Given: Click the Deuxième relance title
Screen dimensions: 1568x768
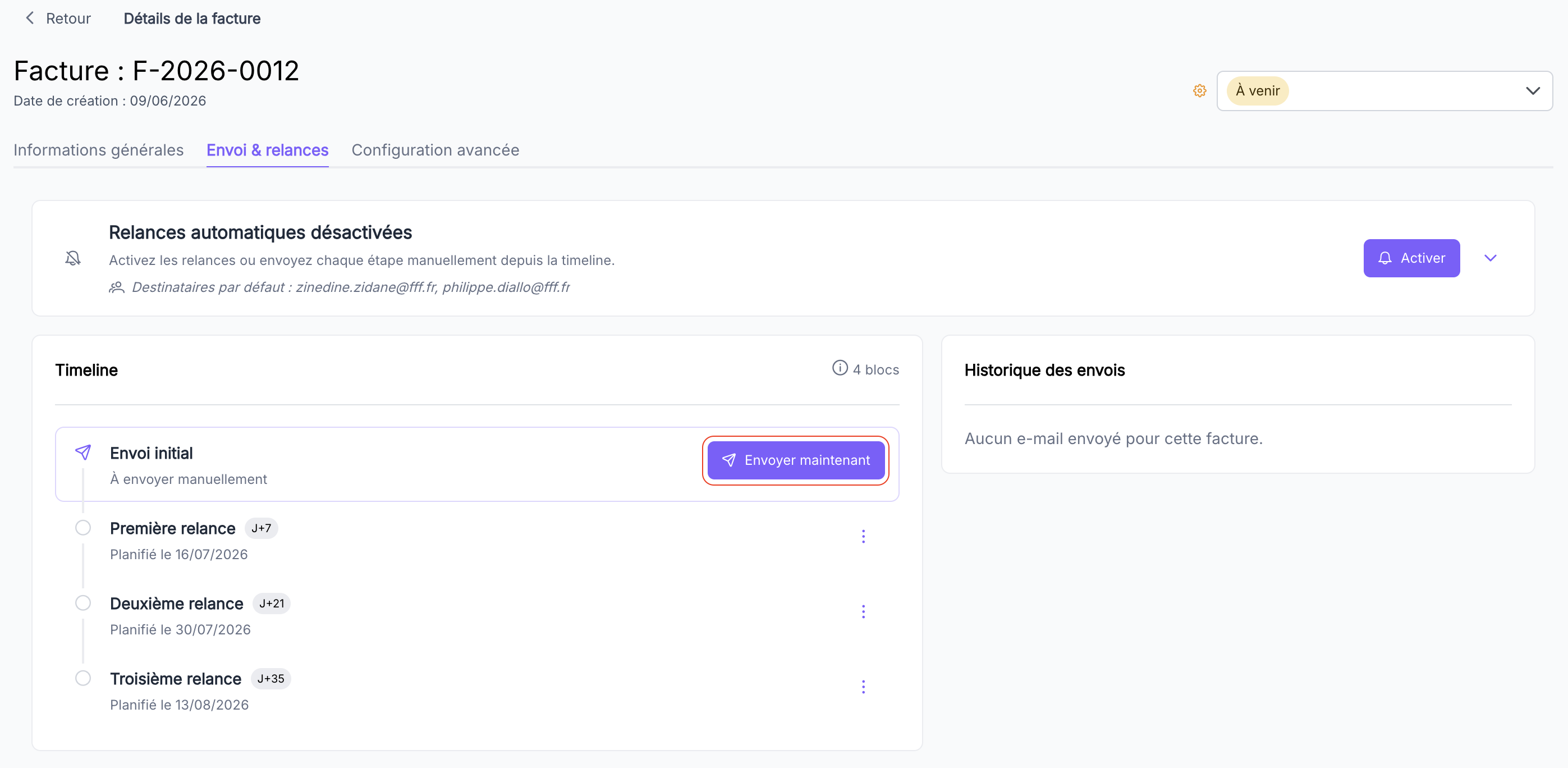Looking at the screenshot, I should click(177, 604).
